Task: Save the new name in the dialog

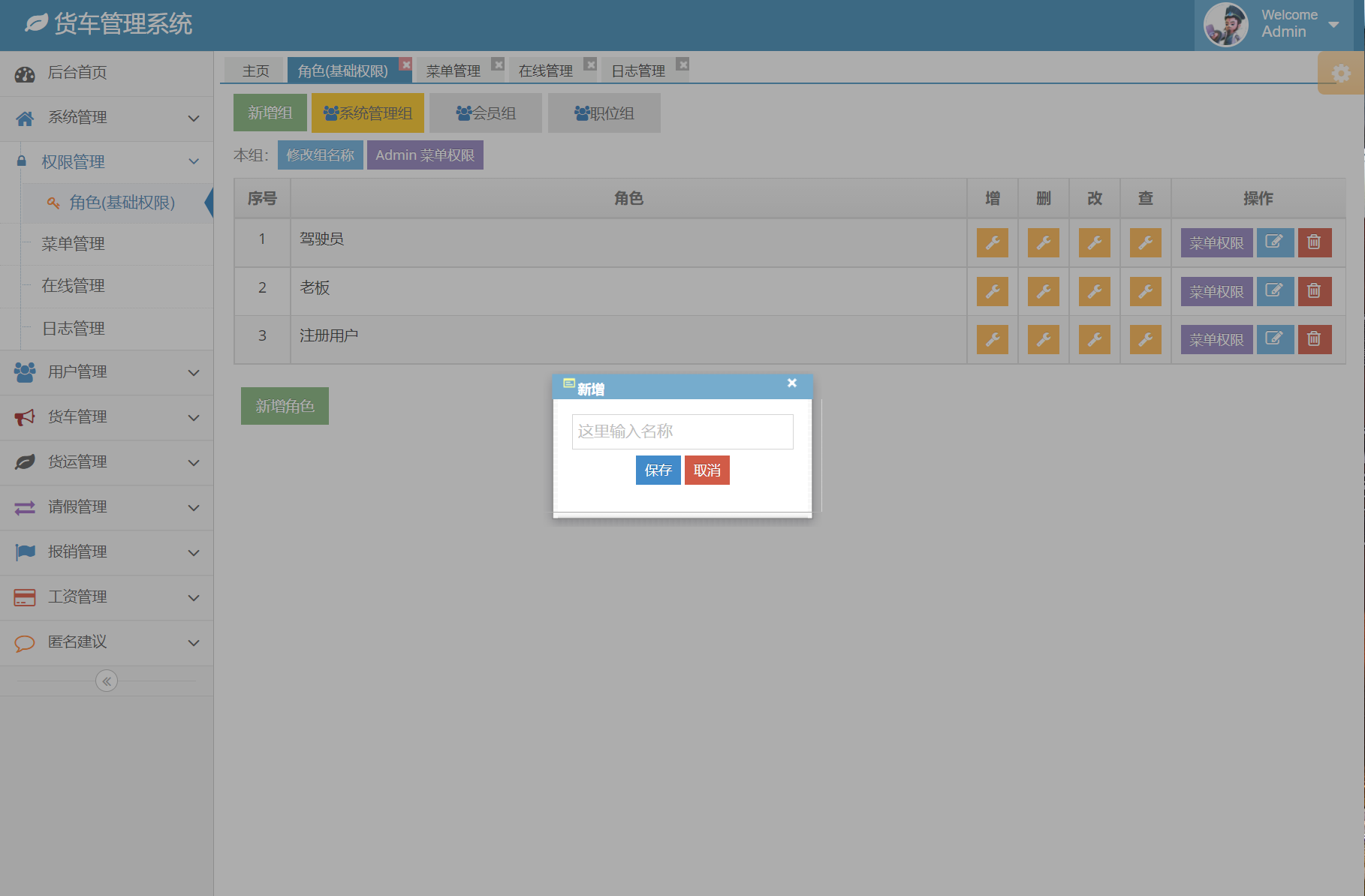Action: coord(658,471)
